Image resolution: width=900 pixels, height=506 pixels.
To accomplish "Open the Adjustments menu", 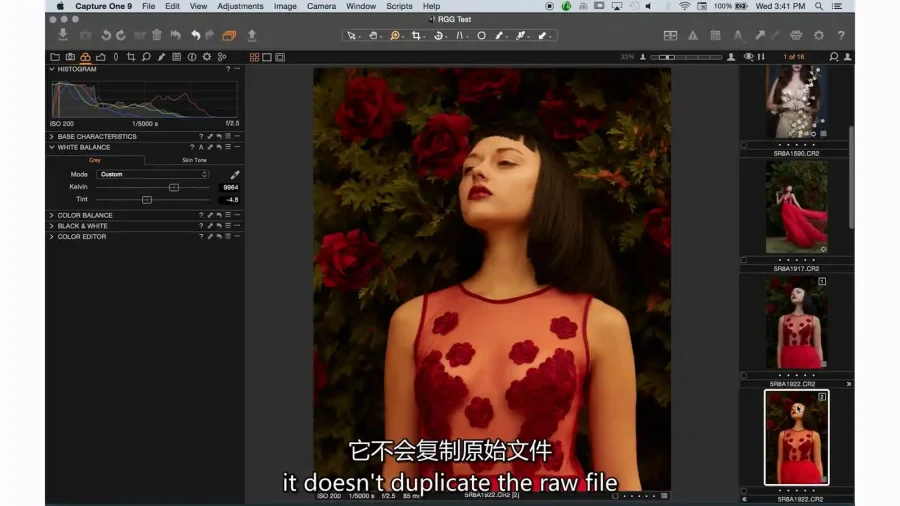I will (240, 6).
